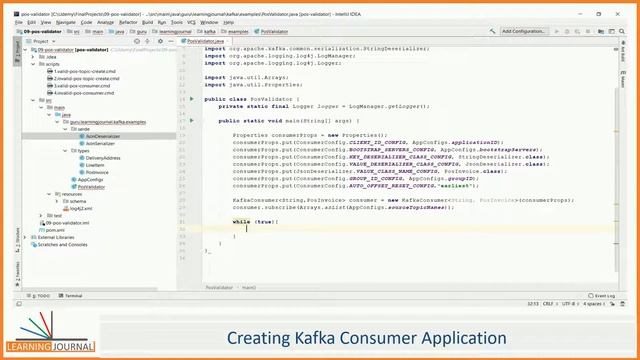Open the TODO tool window tab
The width and height of the screenshot is (640, 360).
point(38,296)
